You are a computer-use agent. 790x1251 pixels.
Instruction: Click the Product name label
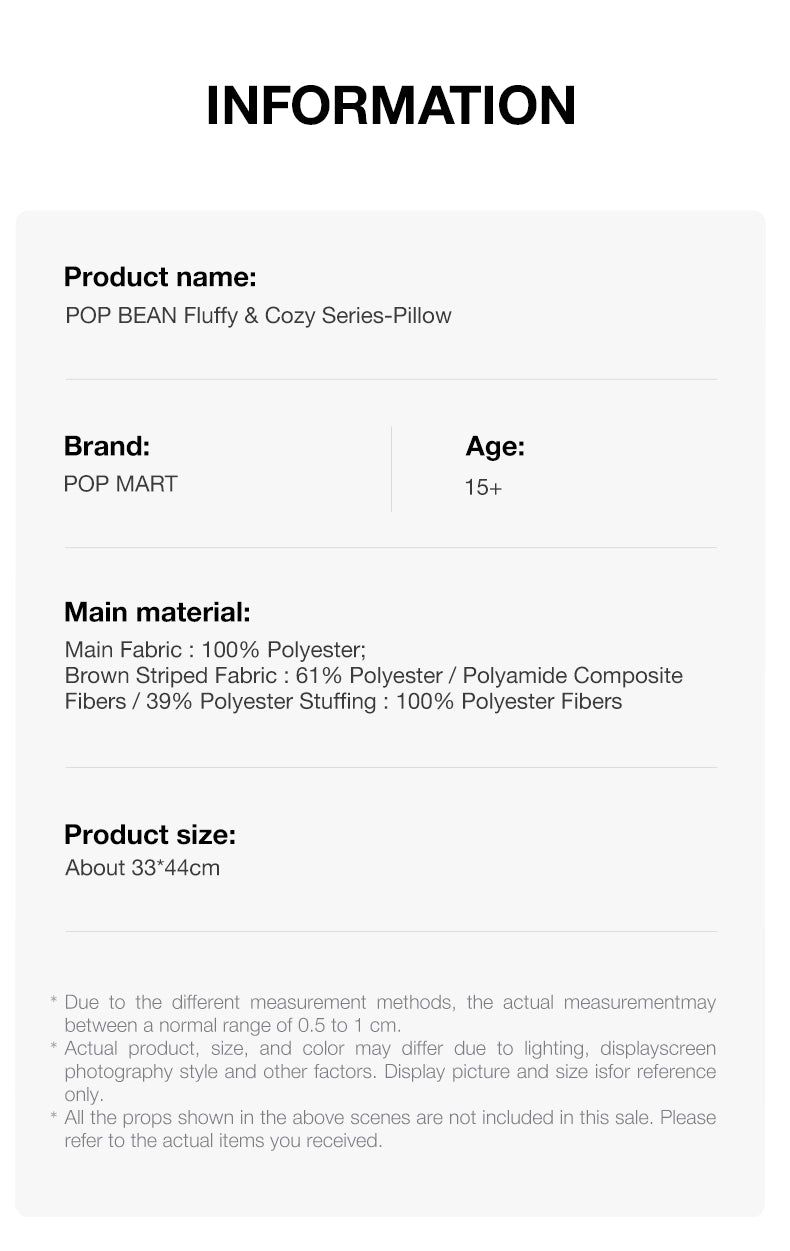coord(160,276)
